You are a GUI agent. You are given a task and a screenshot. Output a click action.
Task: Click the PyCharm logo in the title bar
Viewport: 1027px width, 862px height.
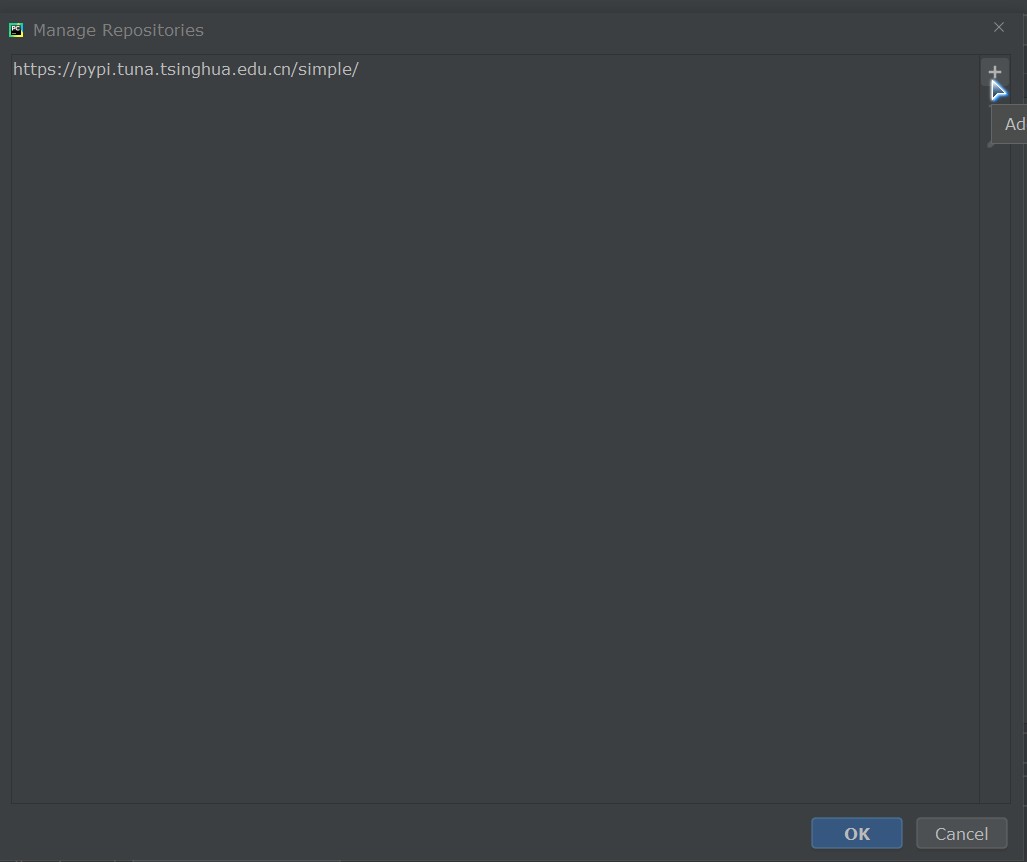tap(16, 30)
